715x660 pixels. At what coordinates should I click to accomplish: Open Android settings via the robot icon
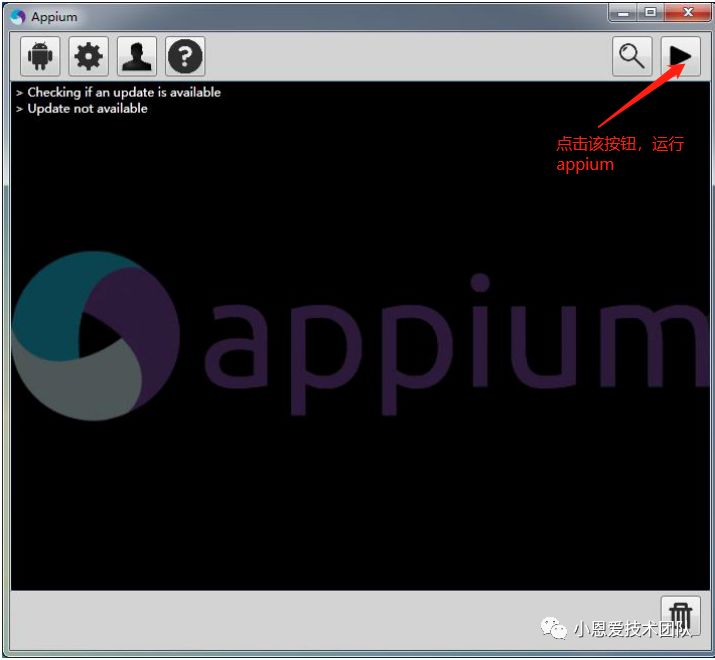40,56
